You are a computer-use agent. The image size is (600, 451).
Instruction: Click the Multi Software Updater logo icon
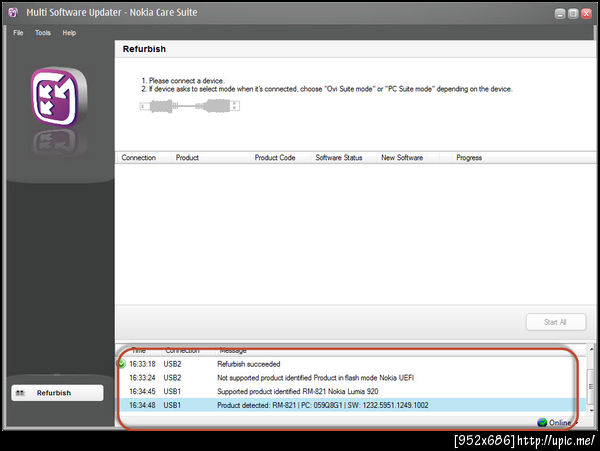click(x=59, y=98)
